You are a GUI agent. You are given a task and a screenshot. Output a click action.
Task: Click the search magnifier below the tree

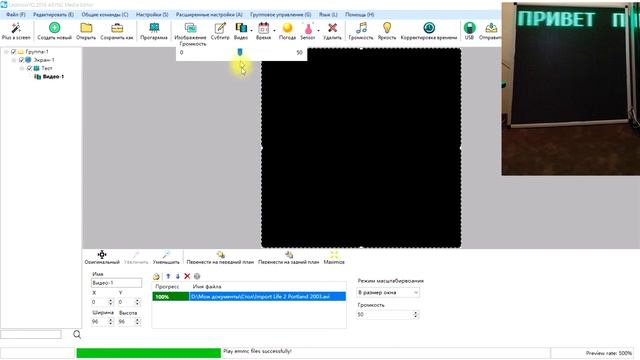click(x=77, y=335)
